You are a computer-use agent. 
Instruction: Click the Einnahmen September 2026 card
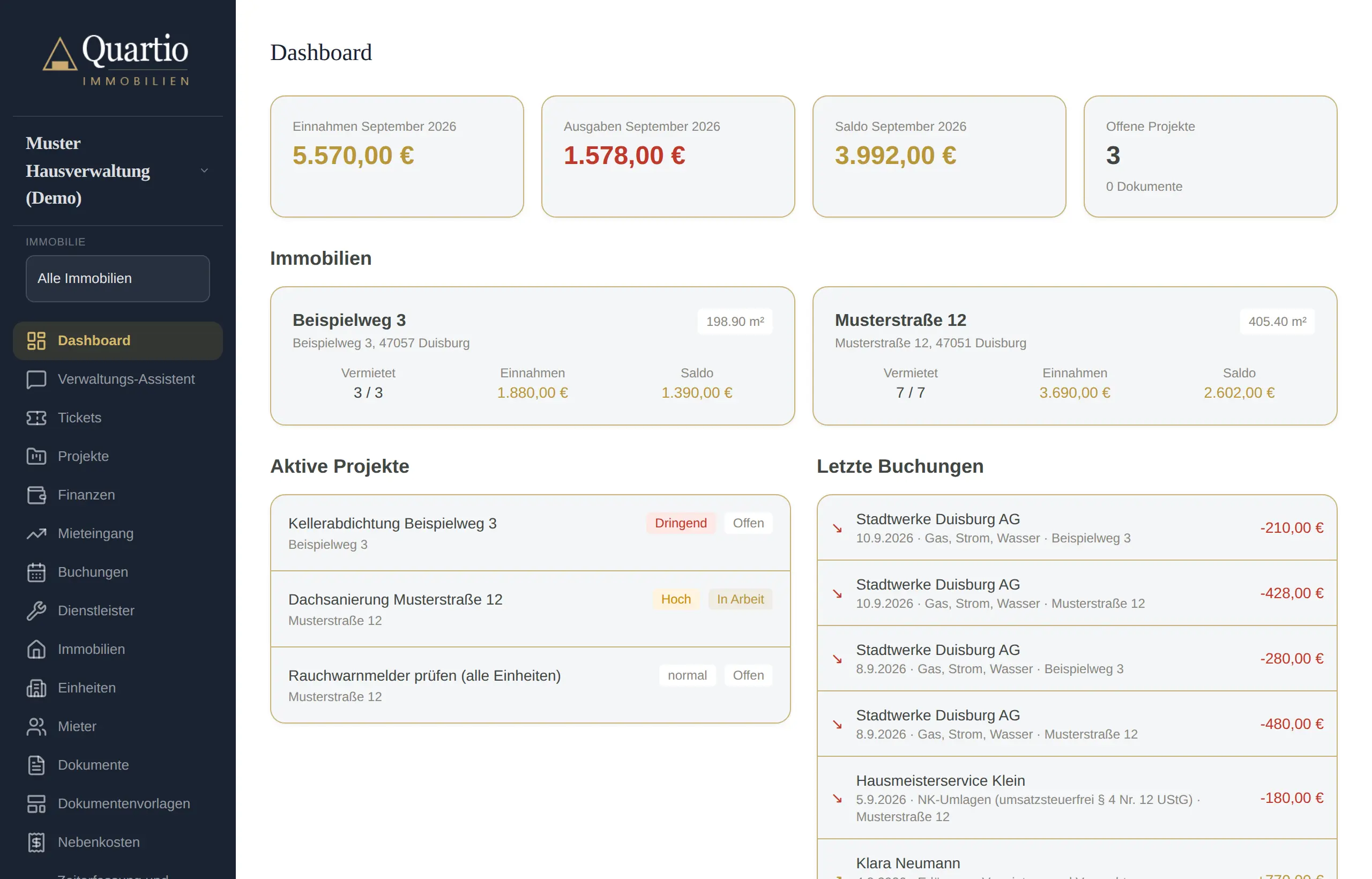397,157
